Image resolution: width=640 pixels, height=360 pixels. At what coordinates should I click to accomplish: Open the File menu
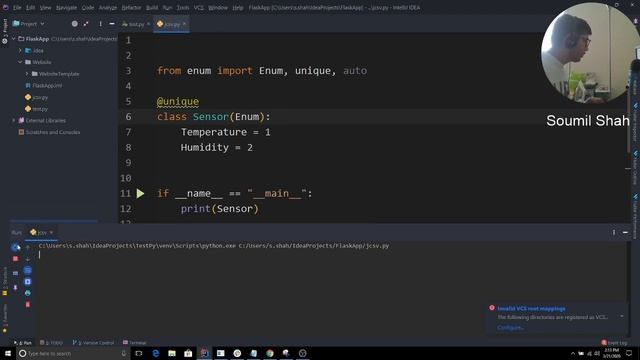click(x=17, y=7)
